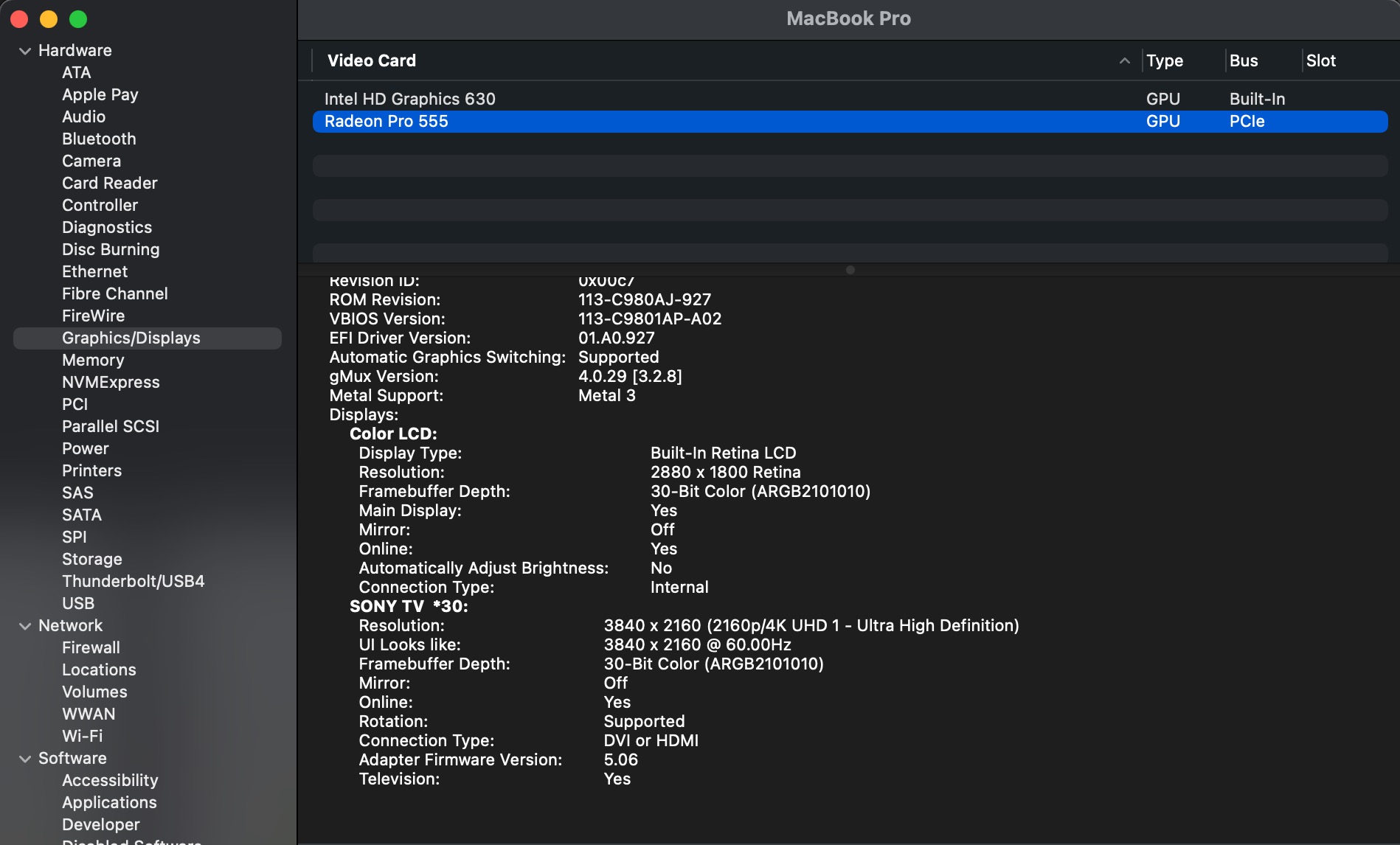Image resolution: width=1400 pixels, height=845 pixels.
Task: Select Thunderbolt/USB4 in the sidebar
Action: (134, 581)
